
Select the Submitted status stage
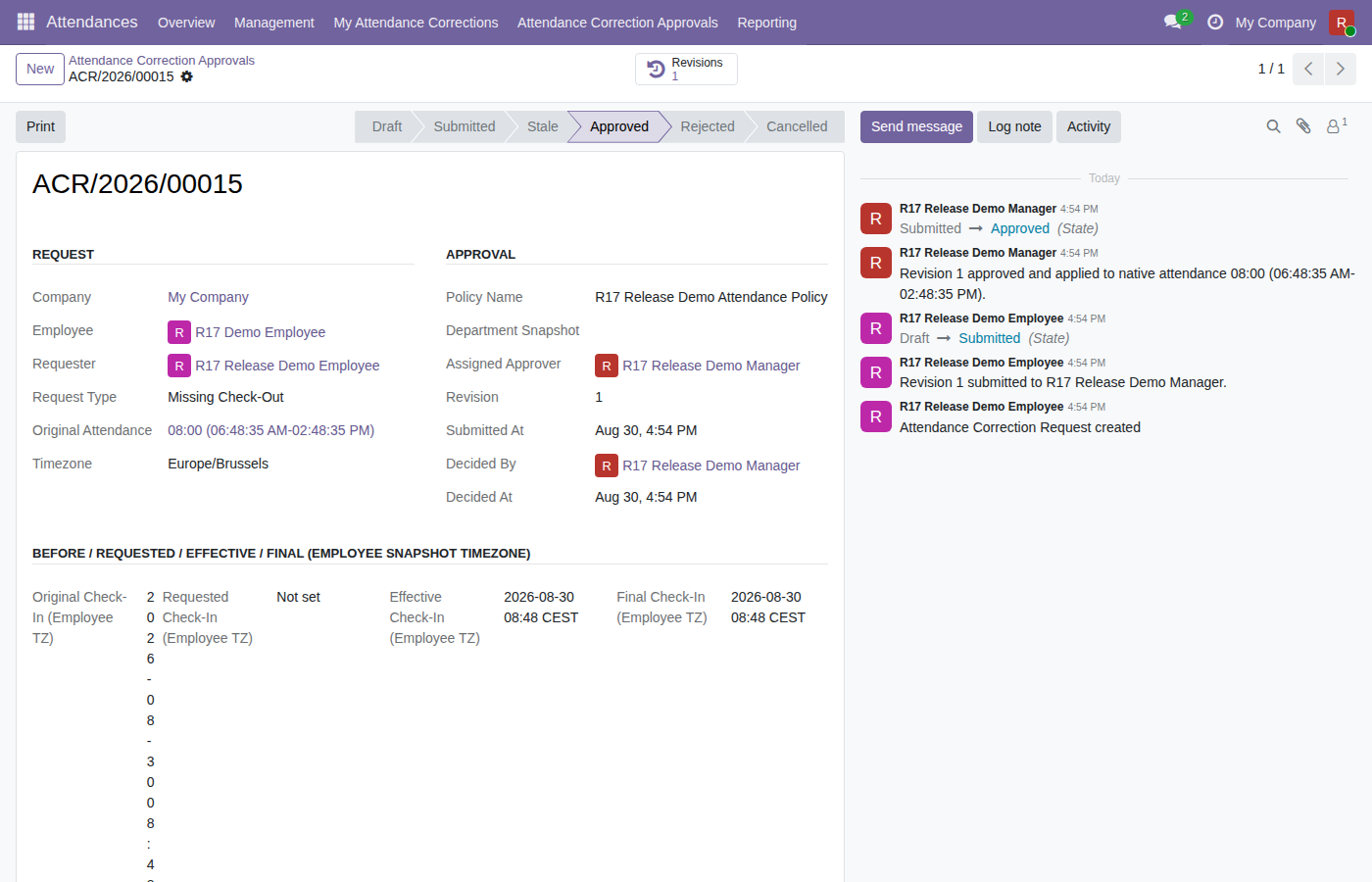tap(465, 126)
